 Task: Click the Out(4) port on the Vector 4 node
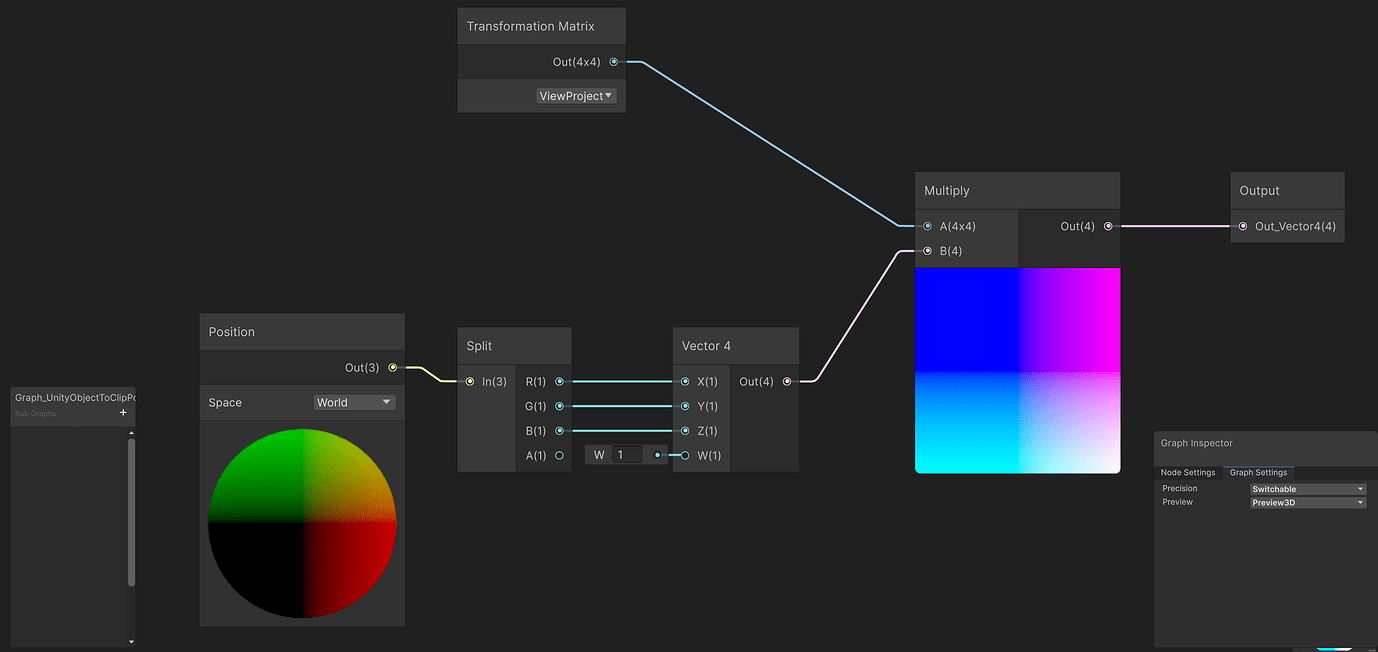787,381
